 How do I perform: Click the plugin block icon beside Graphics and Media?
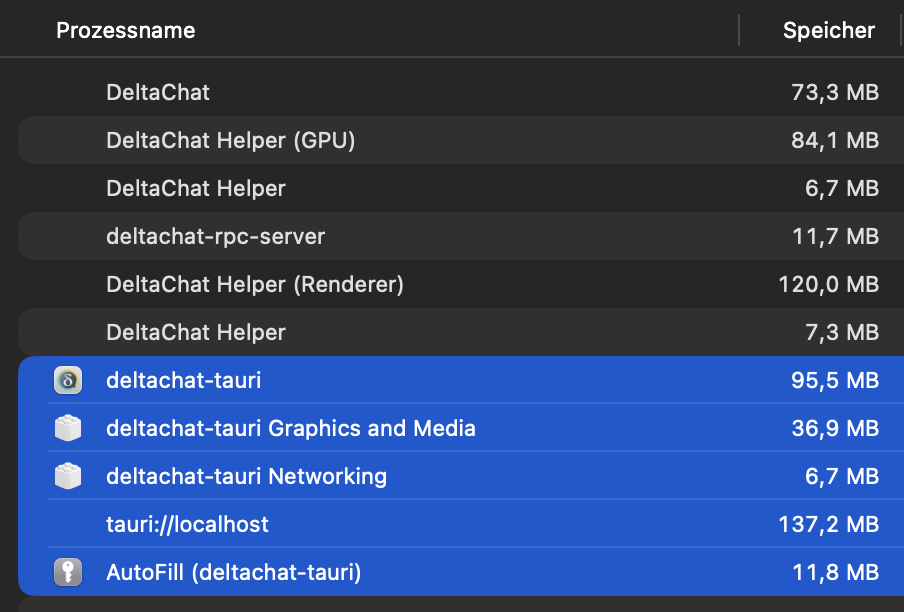point(67,428)
